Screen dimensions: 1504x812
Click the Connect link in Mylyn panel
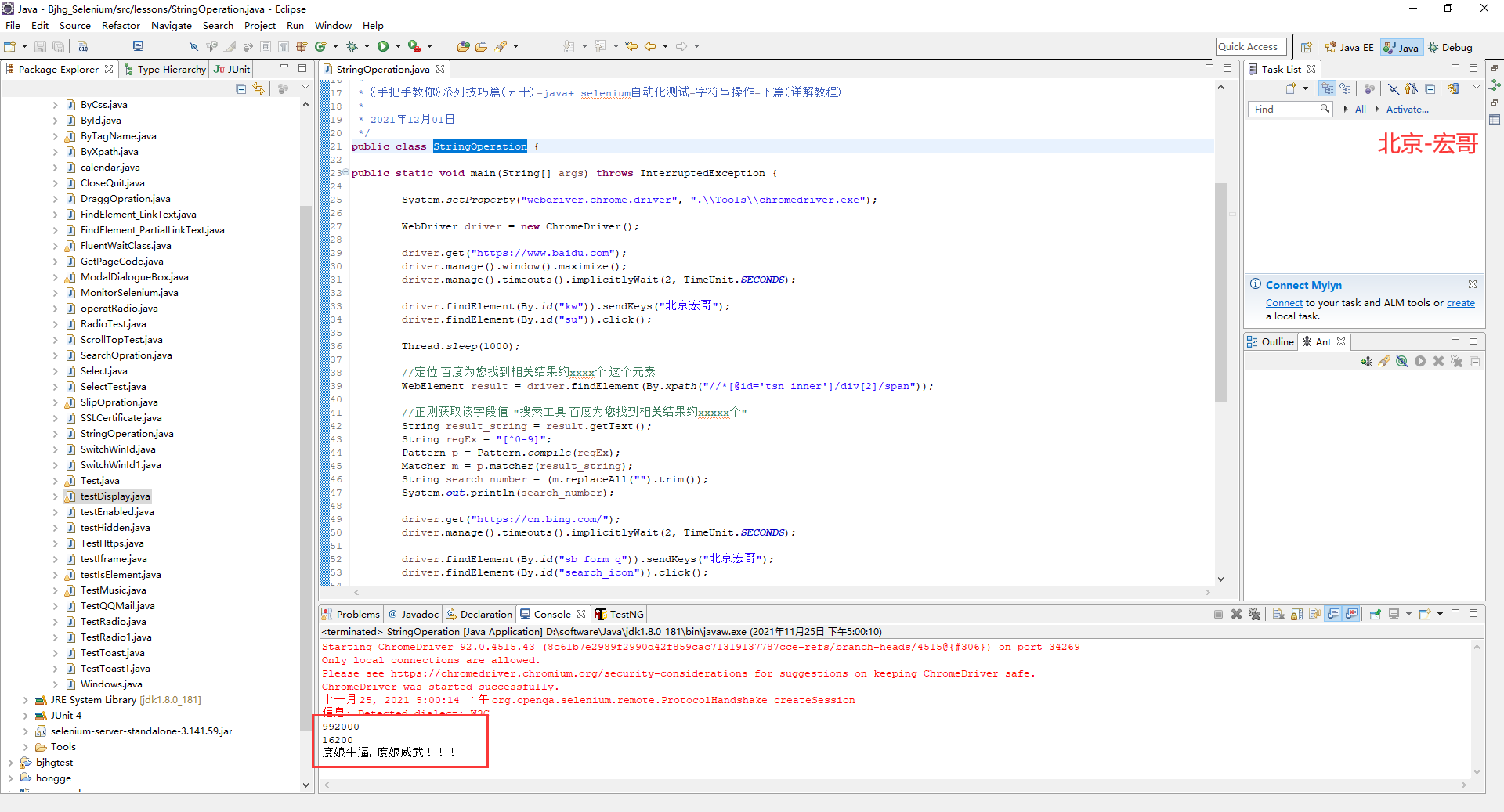[1284, 303]
